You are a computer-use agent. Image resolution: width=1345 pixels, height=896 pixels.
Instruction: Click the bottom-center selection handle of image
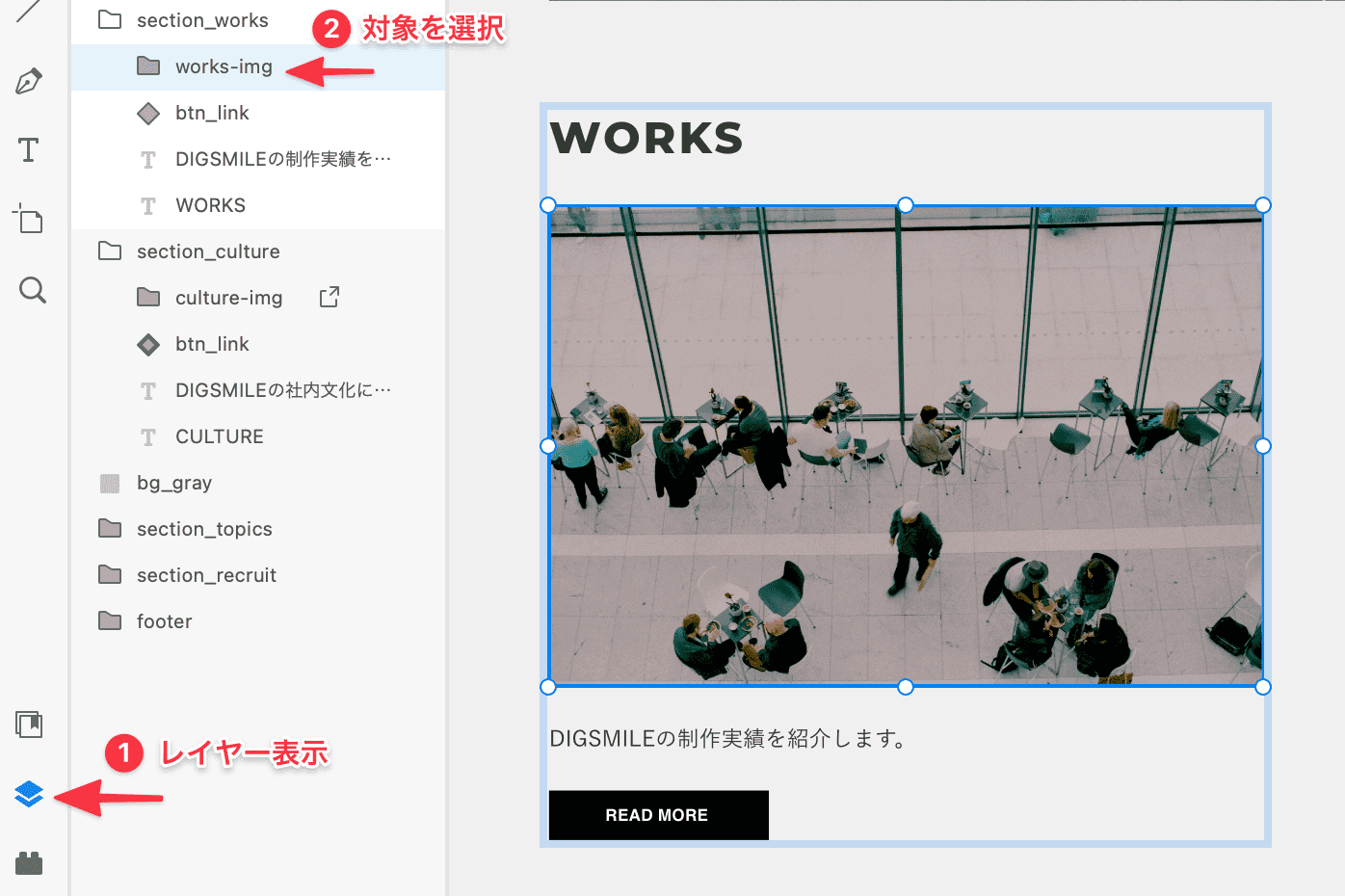(906, 687)
